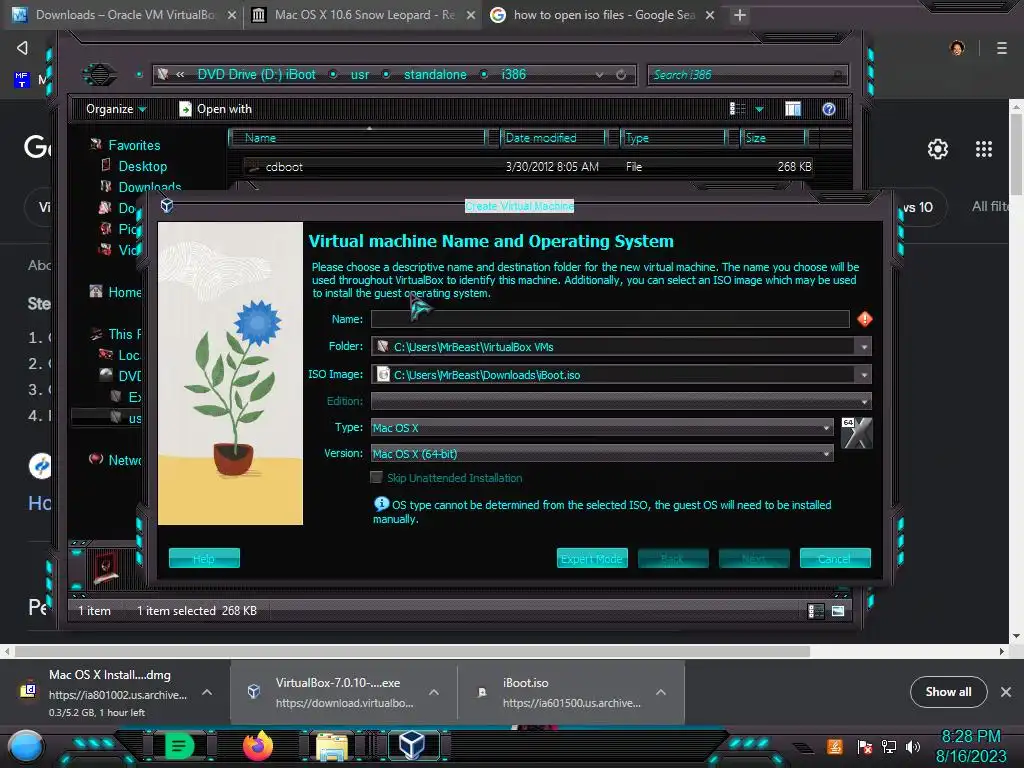Click the large icons view icon in Explorer status bar
1024x768 pixels.
[838, 611]
